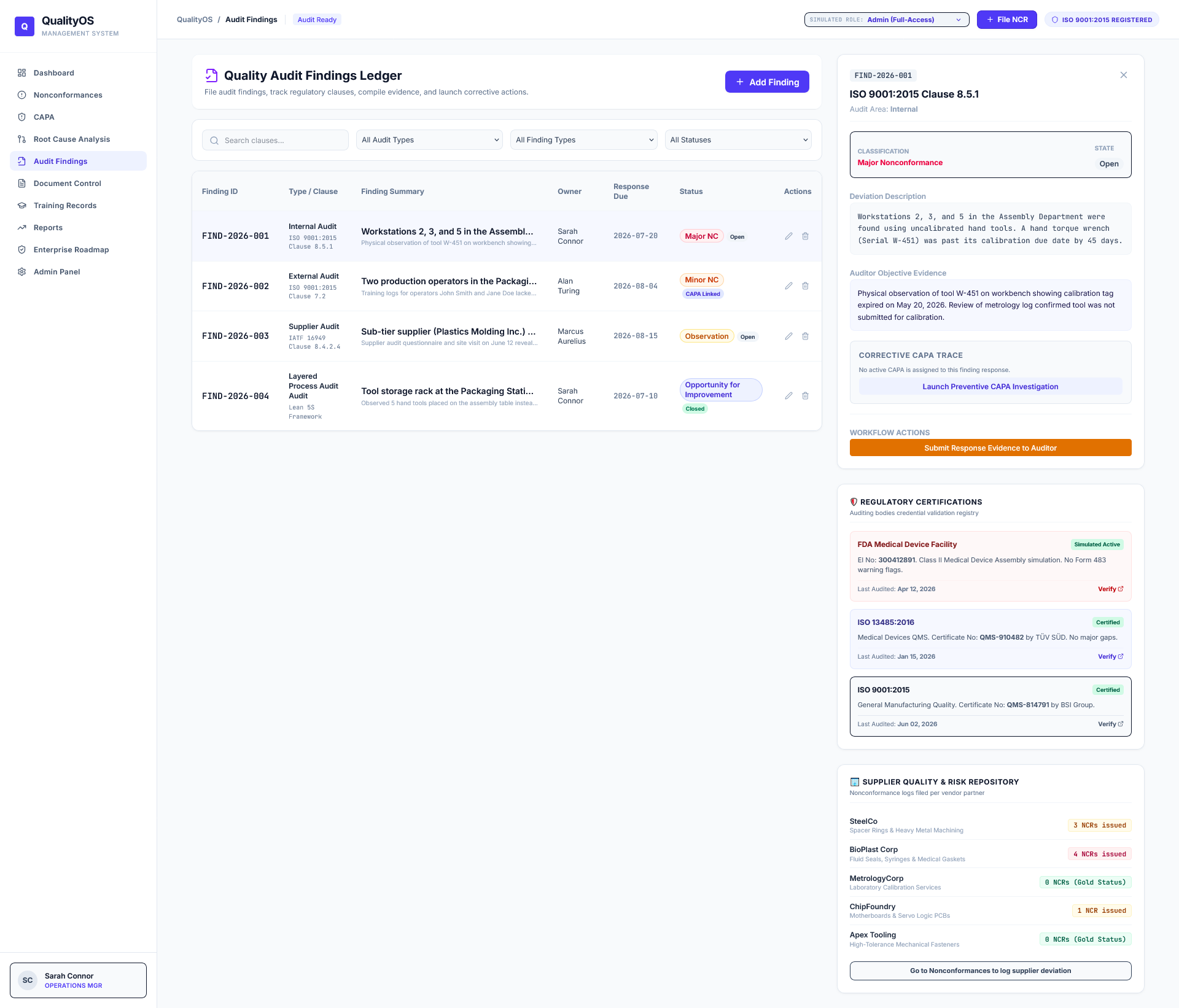Click the QualityOS logo icon
Screen dimensions: 1179x1008
tap(25, 26)
